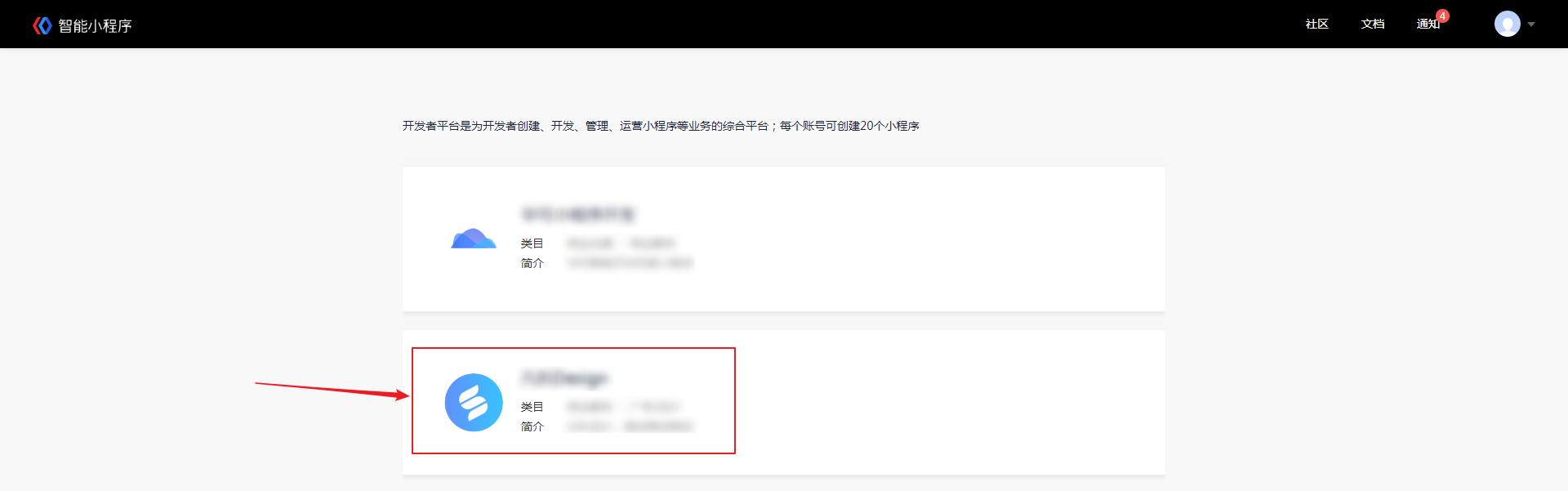Viewport: 1568px width, 491px height.
Task: Click the 类目 label in the S-logo card
Action: [532, 407]
